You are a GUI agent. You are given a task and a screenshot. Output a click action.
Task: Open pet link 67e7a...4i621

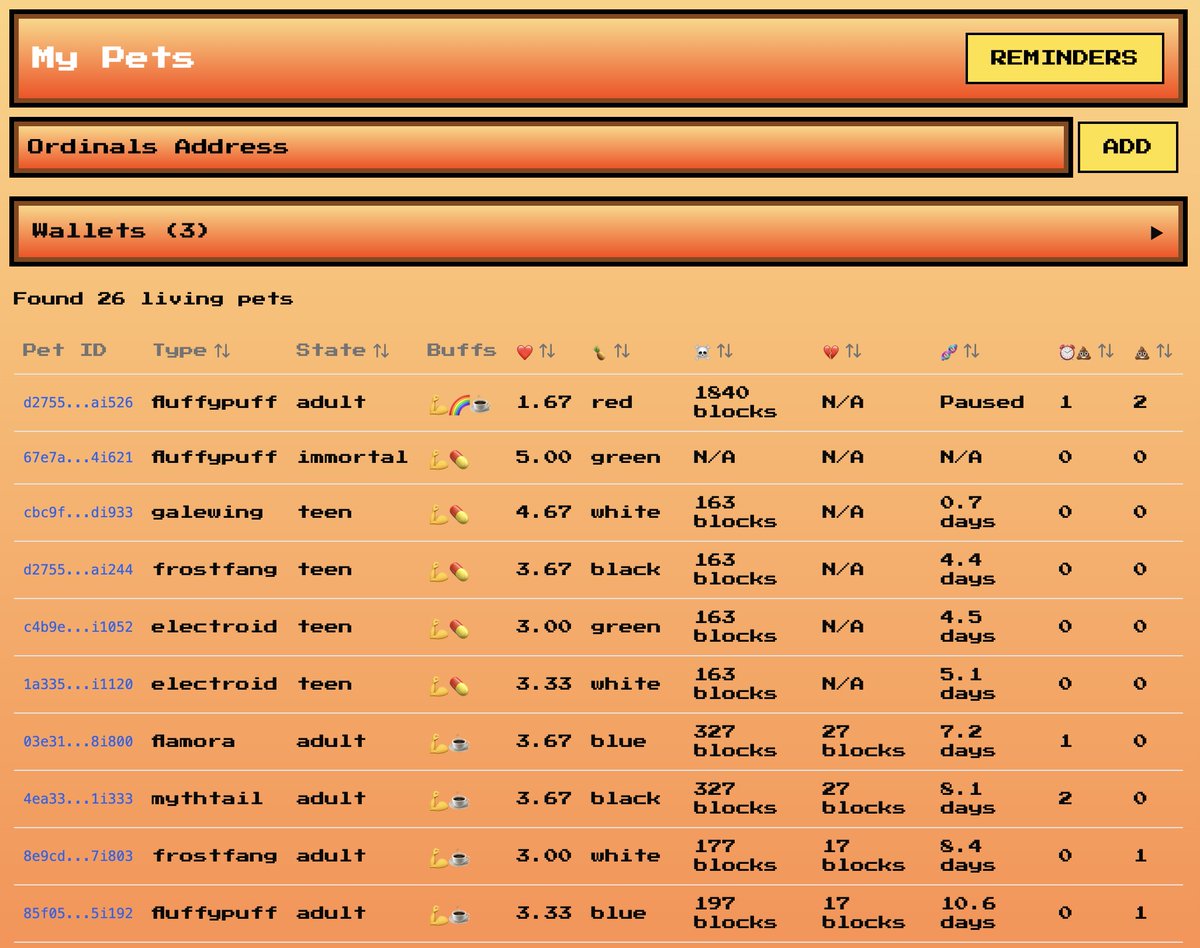point(78,458)
